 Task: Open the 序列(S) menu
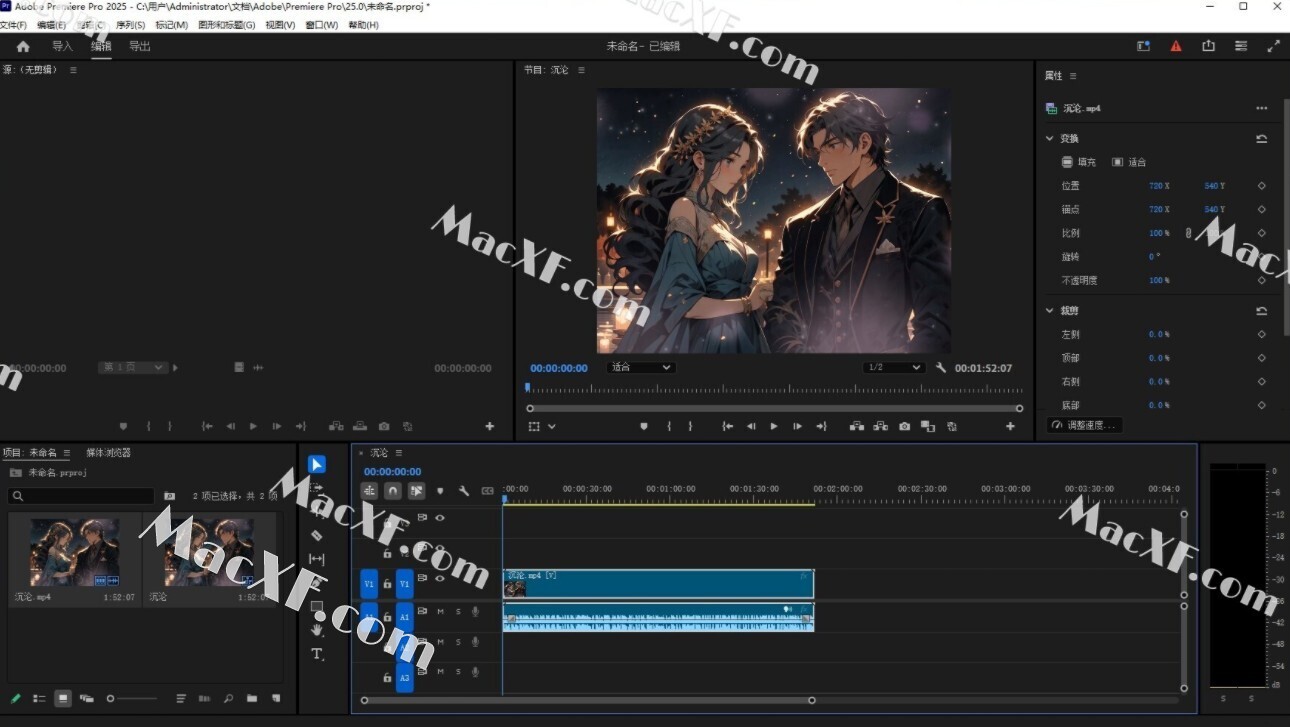click(x=130, y=25)
